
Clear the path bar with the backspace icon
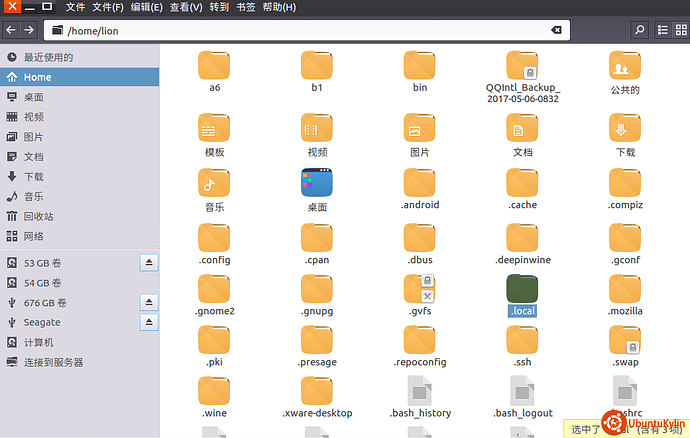coord(556,30)
